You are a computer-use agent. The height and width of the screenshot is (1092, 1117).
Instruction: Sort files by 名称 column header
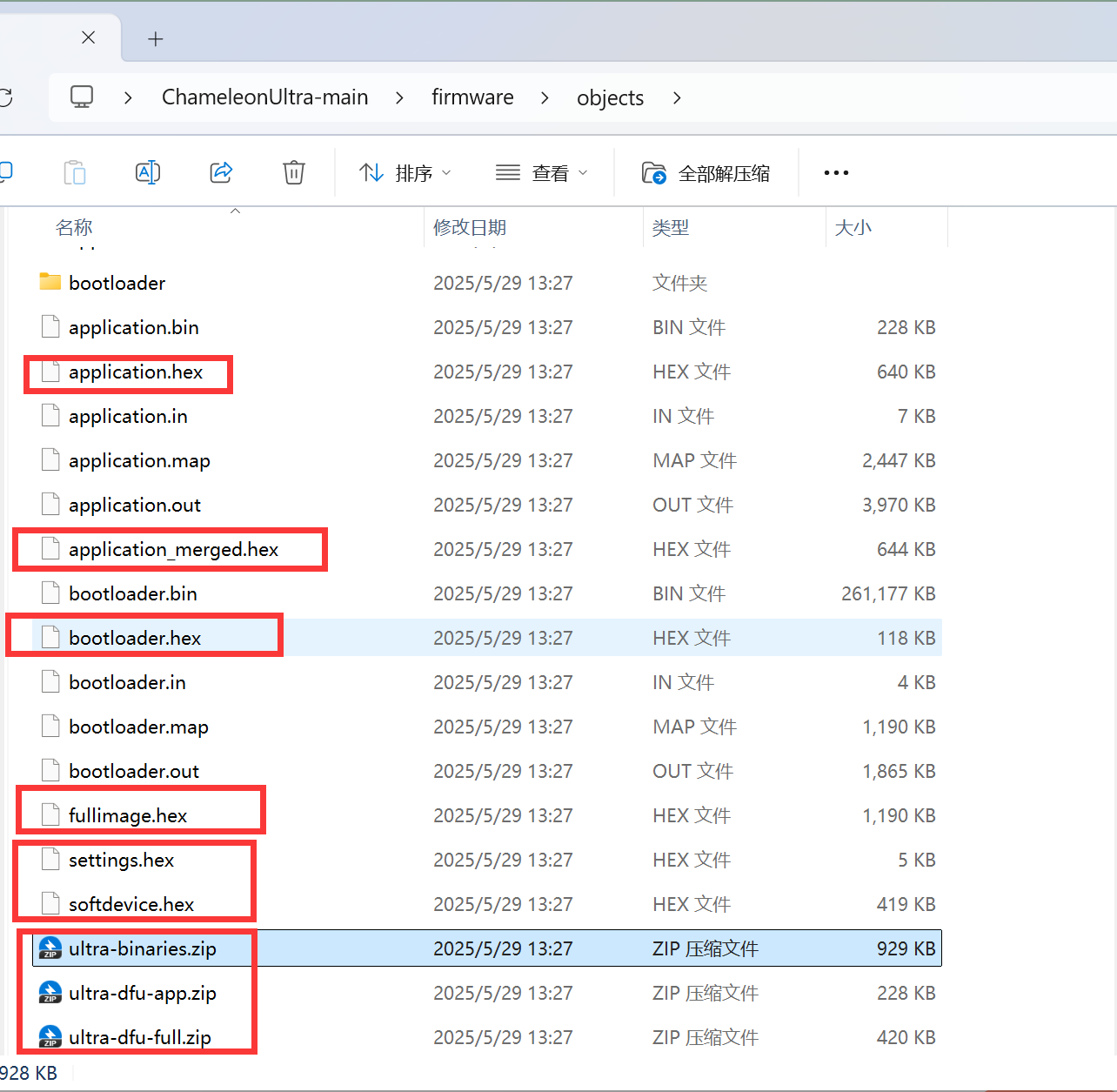(x=74, y=227)
